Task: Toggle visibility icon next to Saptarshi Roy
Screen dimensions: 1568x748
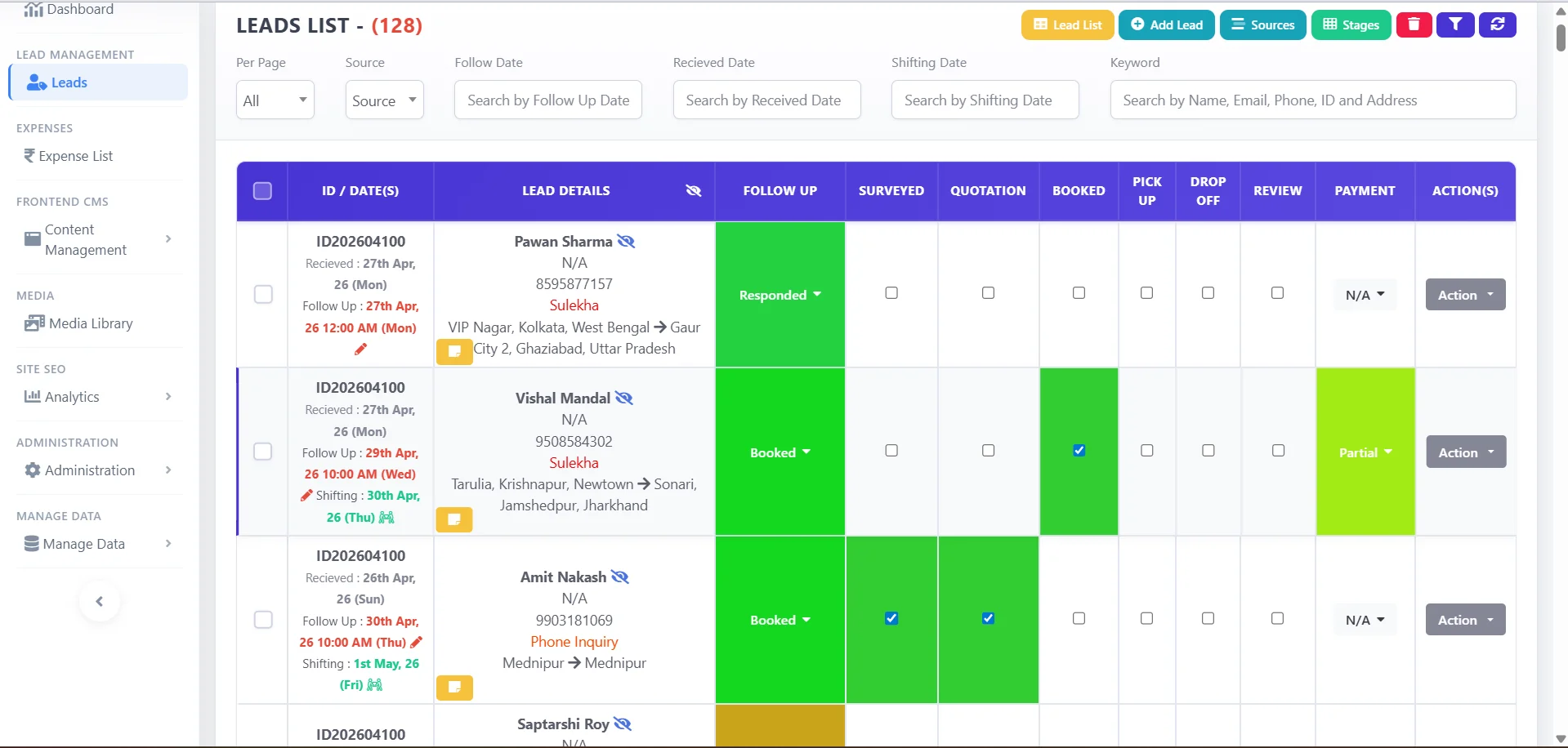Action: click(x=623, y=724)
